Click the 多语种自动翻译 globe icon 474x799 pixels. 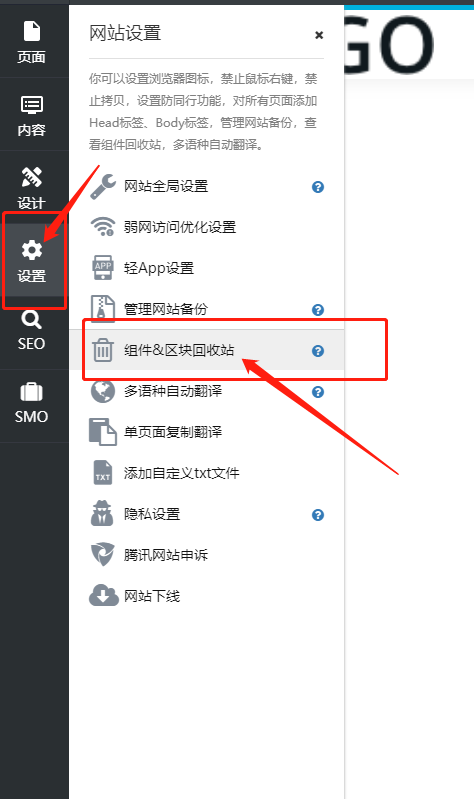[103, 391]
